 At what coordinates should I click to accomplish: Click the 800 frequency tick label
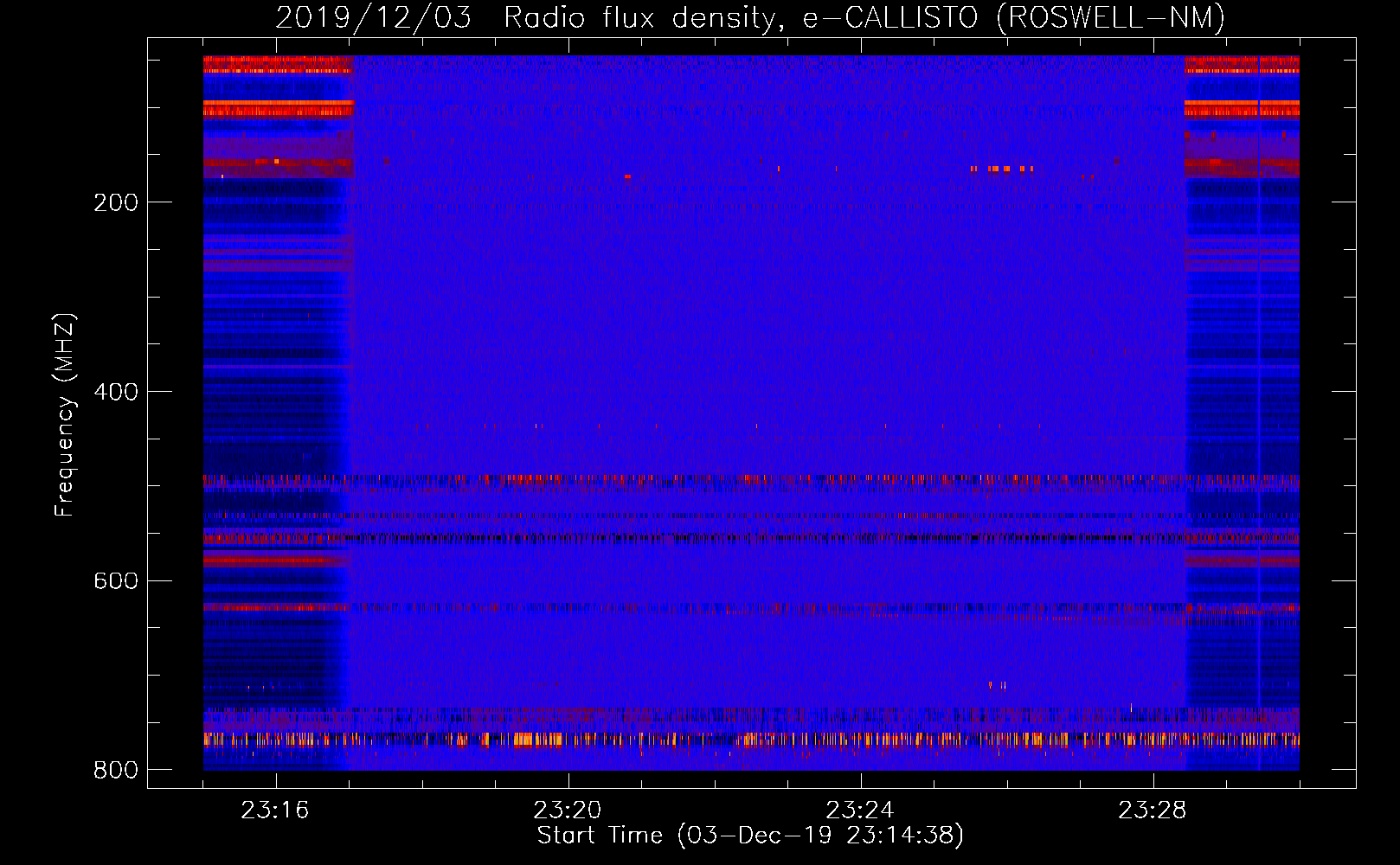116,770
